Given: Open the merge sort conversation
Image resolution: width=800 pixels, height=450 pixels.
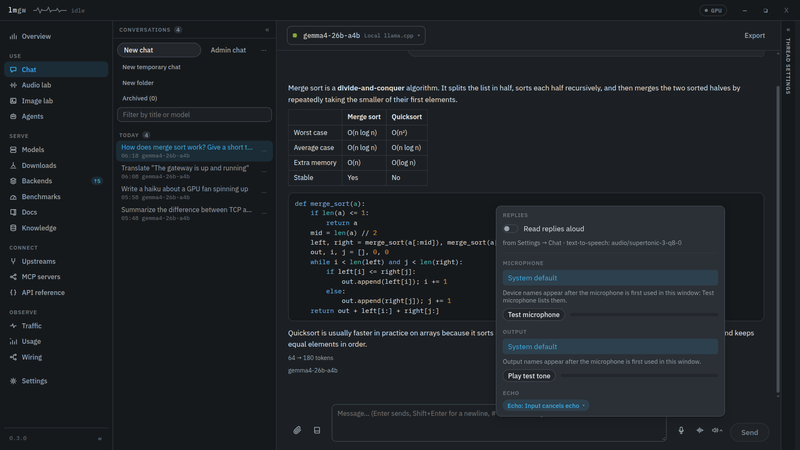Looking at the screenshot, I should point(189,151).
